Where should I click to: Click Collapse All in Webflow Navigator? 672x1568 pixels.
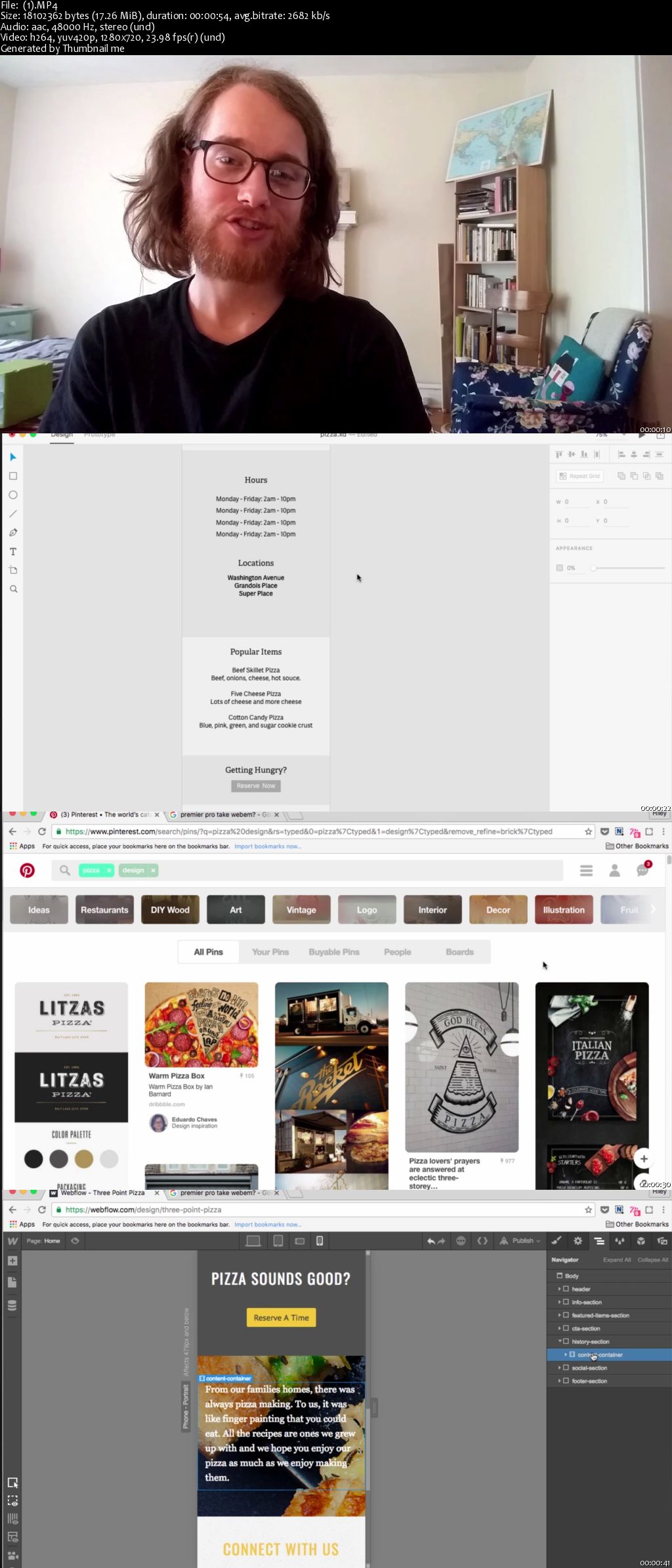pyautogui.click(x=653, y=1259)
